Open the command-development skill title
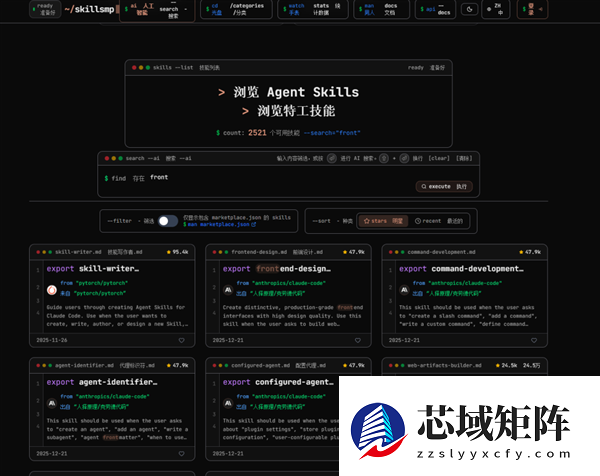Screen dimensions: 600x476 tap(478, 269)
